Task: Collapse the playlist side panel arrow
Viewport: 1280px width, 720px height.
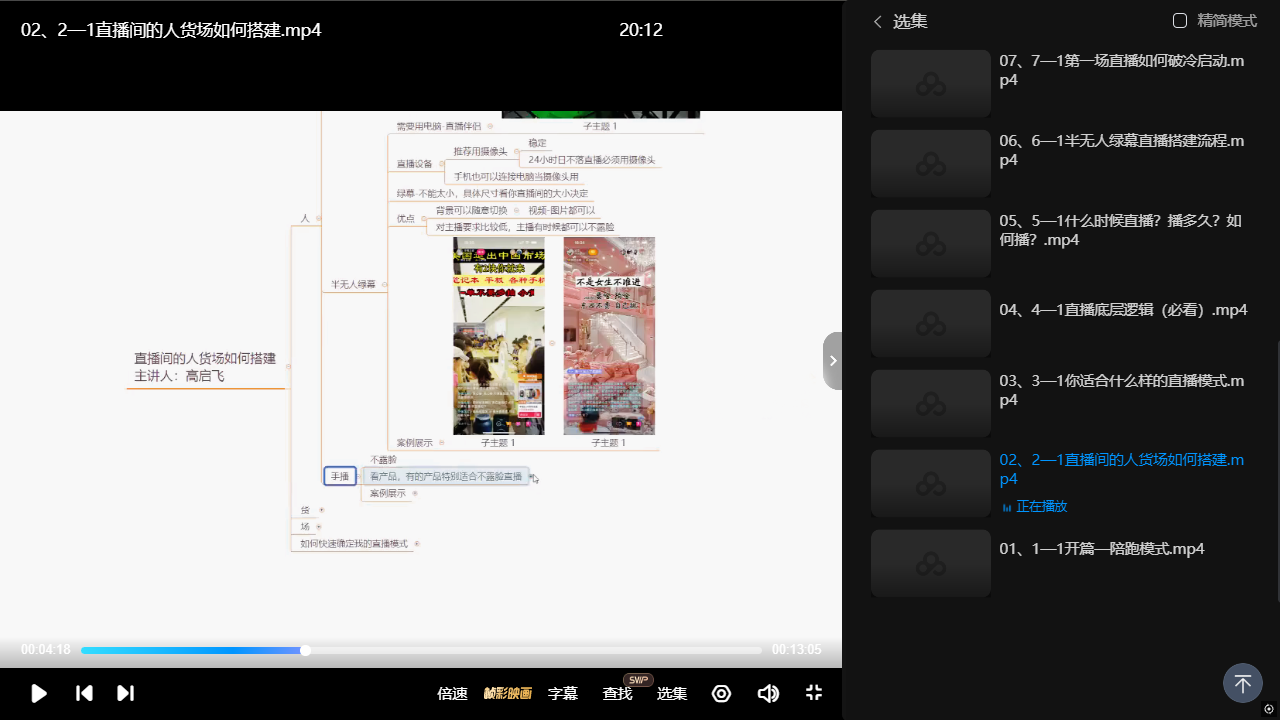Action: 832,360
